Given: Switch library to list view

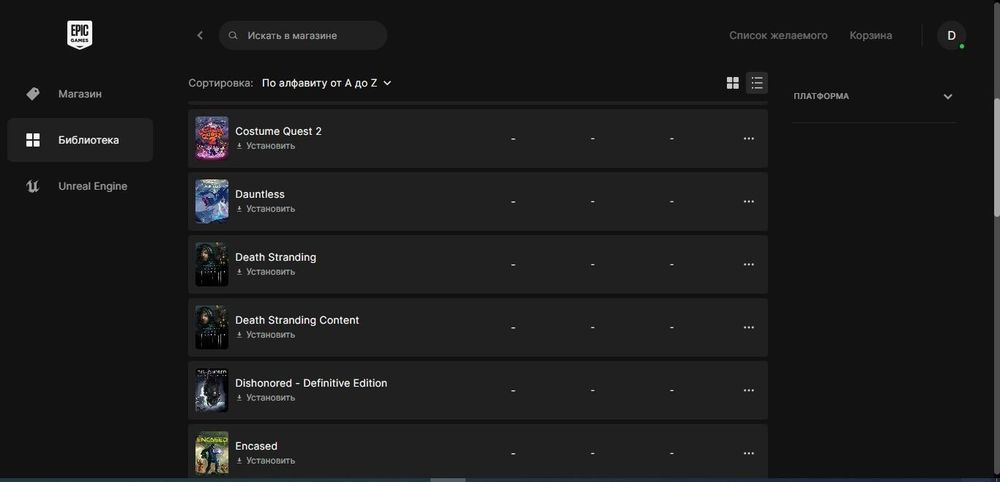Looking at the screenshot, I should [757, 83].
